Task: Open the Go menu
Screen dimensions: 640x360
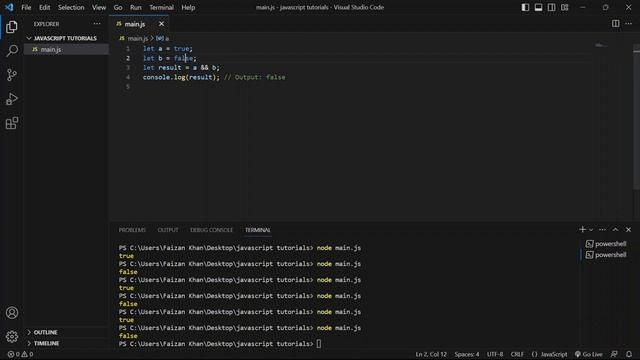Action: [118, 7]
